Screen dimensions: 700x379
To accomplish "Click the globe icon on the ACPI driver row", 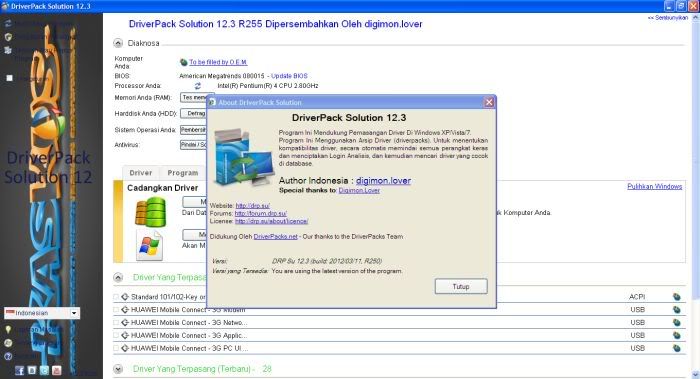I will click(x=677, y=297).
